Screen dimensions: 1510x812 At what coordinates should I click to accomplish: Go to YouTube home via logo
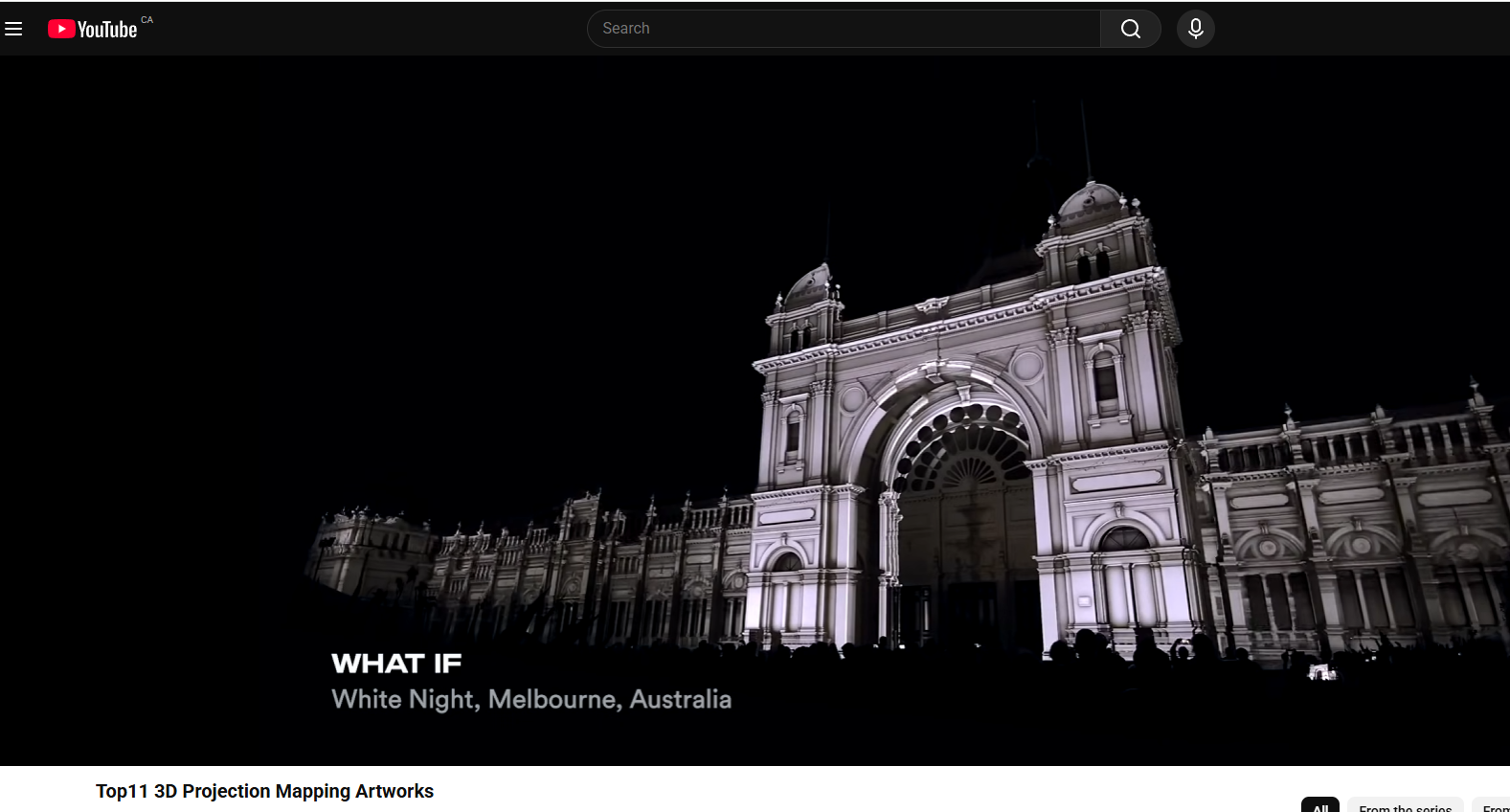(x=93, y=29)
